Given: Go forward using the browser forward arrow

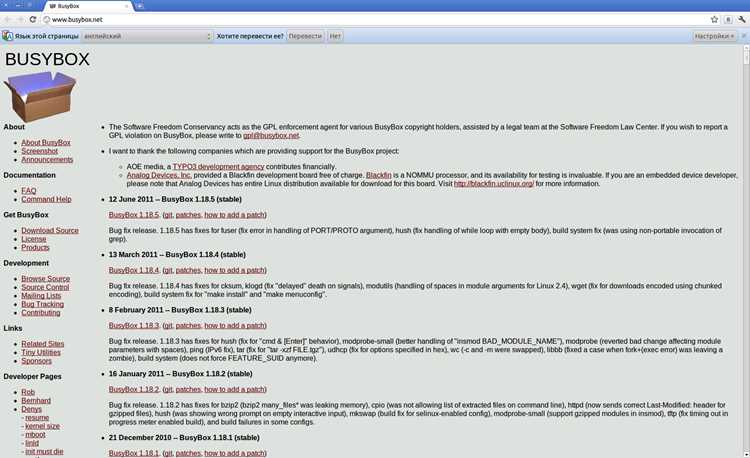Looking at the screenshot, I should [20, 20].
